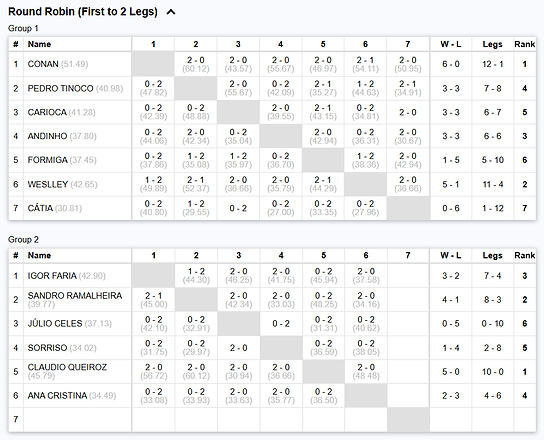Select ANDINHO name in Group 1
Image resolution: width=544 pixels, height=440 pixels.
[x=48, y=136]
